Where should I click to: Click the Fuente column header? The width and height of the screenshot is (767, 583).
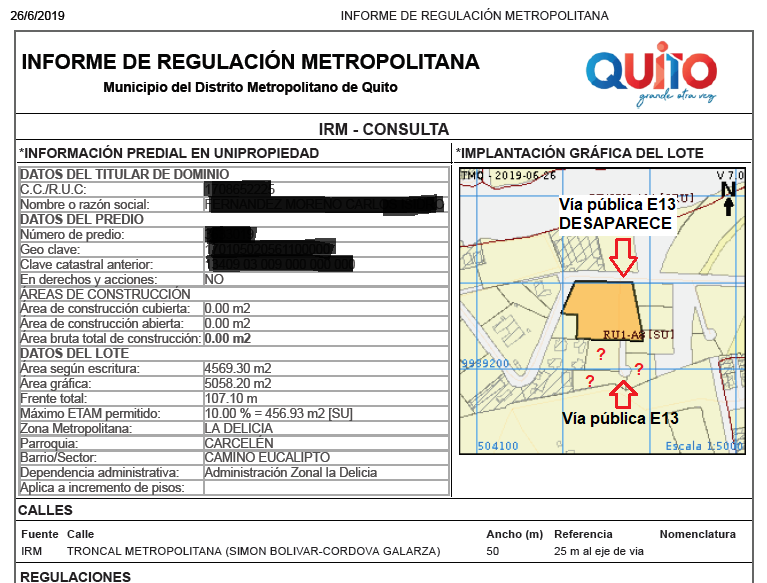[x=40, y=534]
